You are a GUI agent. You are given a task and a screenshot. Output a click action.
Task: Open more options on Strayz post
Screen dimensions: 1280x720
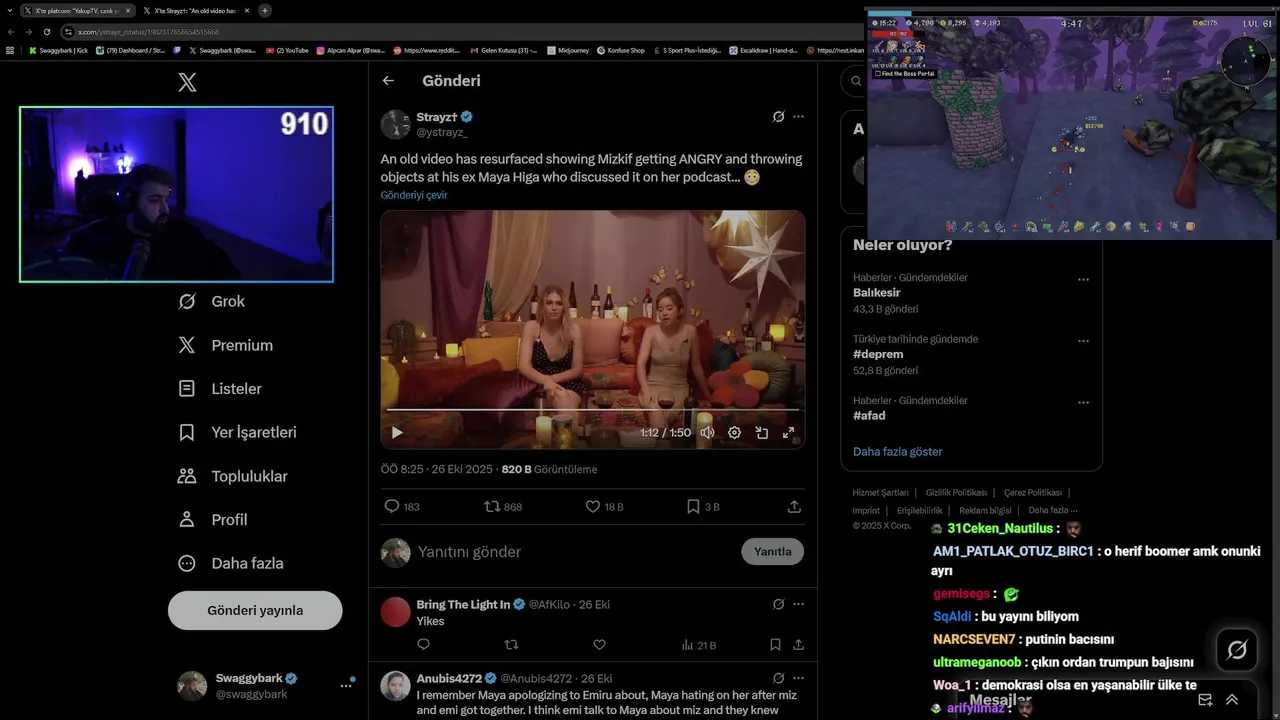click(798, 117)
